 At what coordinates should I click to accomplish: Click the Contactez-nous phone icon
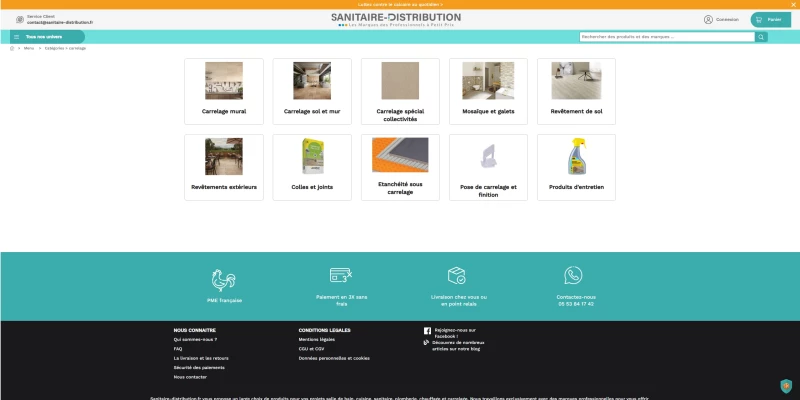(573, 276)
